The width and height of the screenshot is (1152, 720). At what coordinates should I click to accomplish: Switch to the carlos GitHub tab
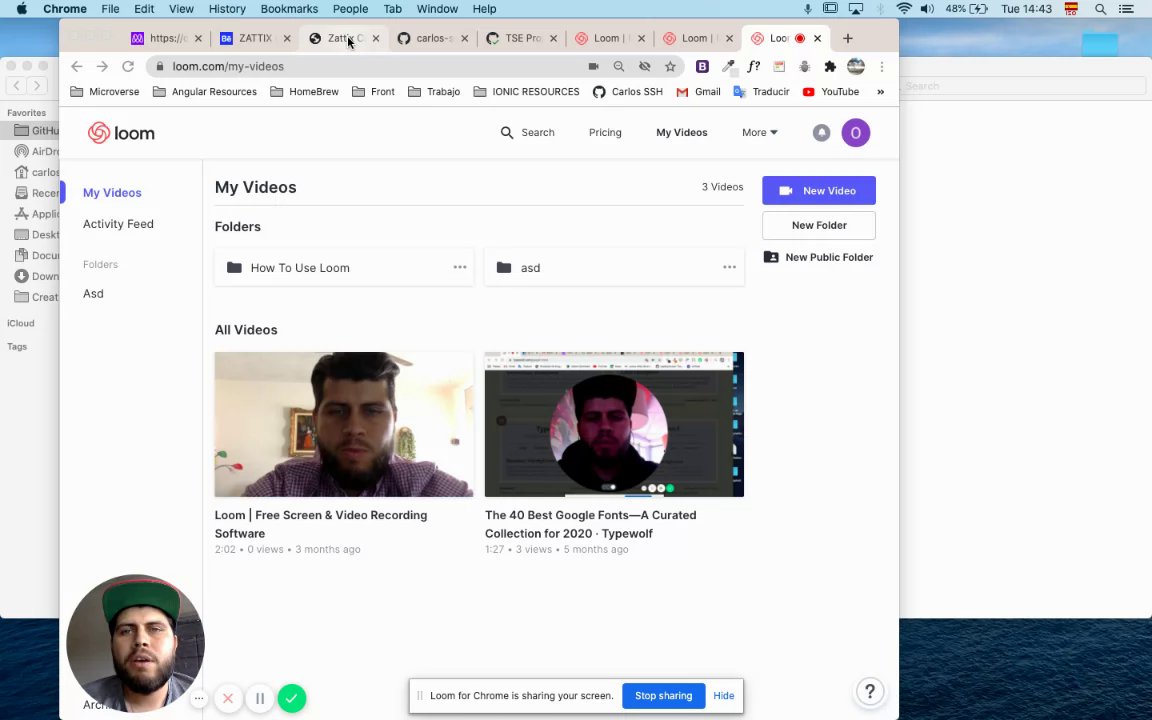pyautogui.click(x=433, y=38)
